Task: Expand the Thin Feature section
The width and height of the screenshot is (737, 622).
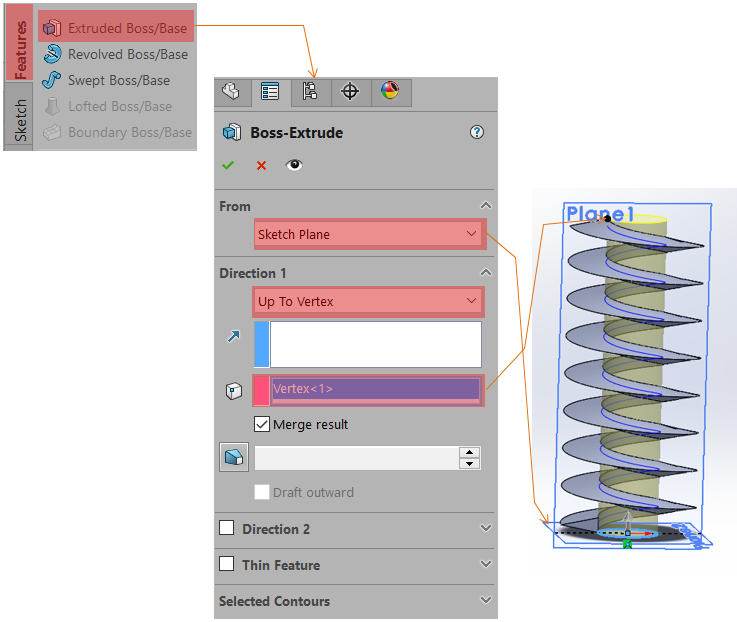Action: pyautogui.click(x=486, y=564)
